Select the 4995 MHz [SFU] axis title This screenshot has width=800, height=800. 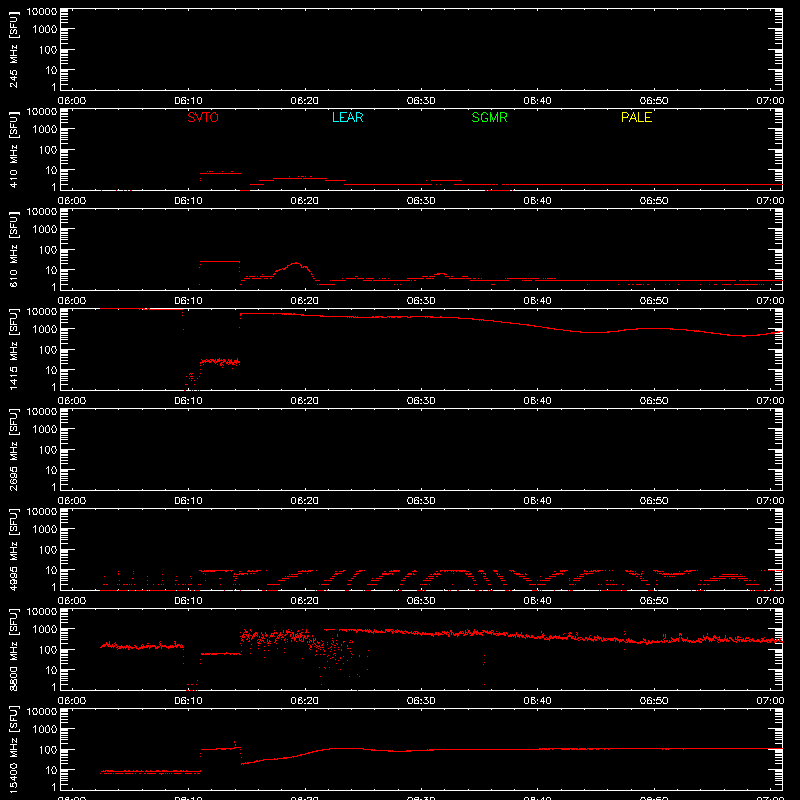tap(13, 550)
